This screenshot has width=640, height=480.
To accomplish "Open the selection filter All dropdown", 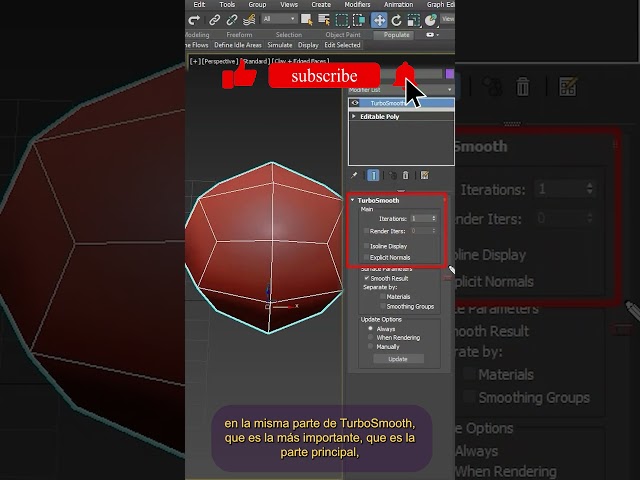I will 279,19.
